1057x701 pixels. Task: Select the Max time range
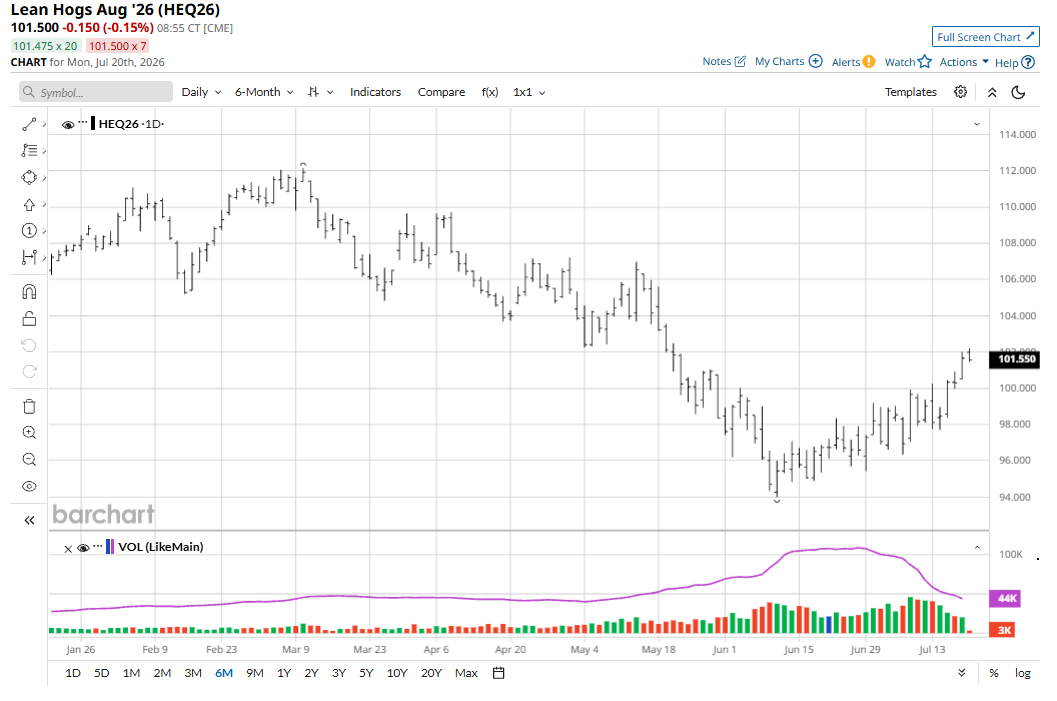click(466, 673)
